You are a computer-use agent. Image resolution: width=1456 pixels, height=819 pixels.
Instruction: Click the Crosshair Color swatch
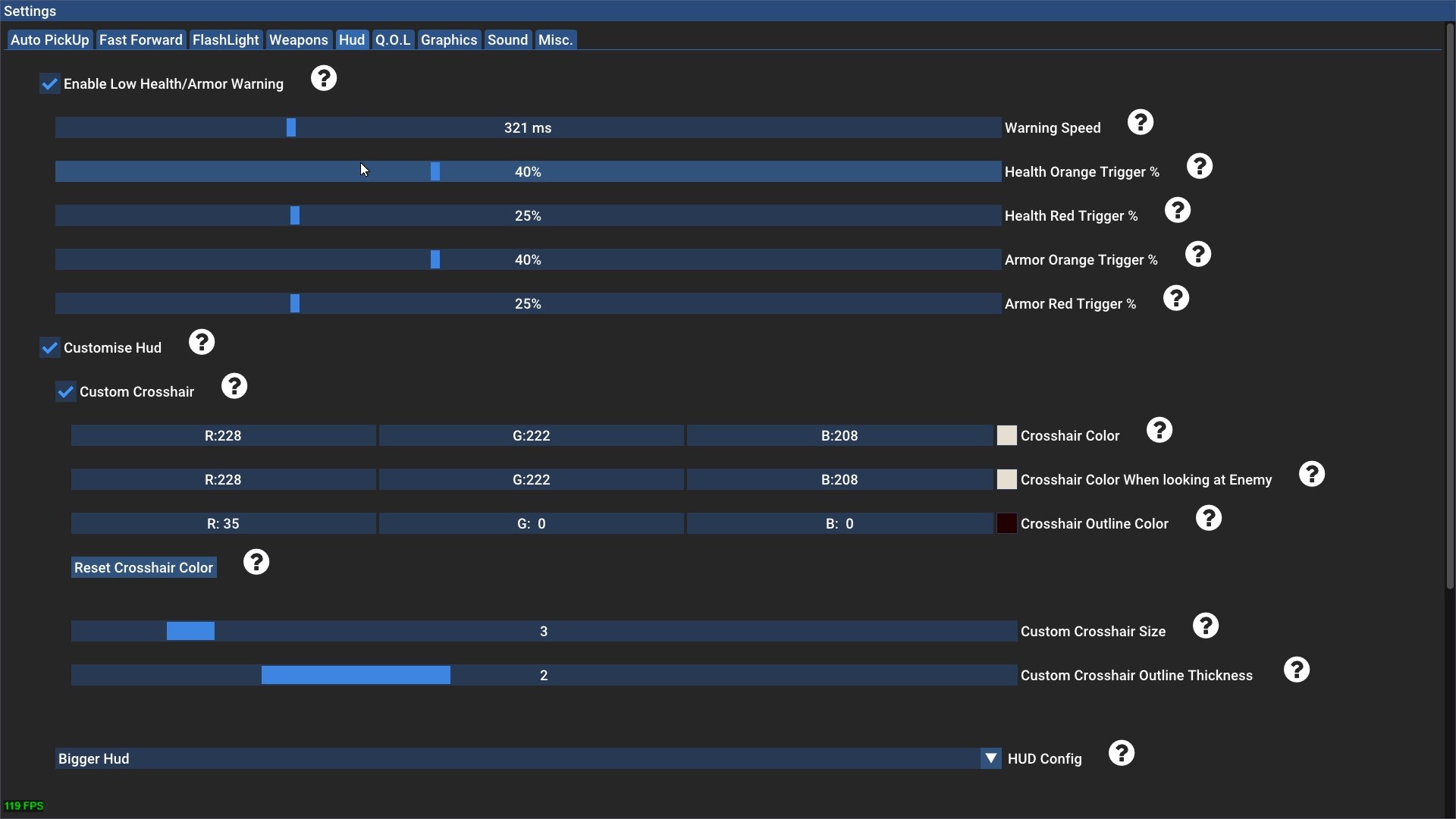coord(1006,436)
